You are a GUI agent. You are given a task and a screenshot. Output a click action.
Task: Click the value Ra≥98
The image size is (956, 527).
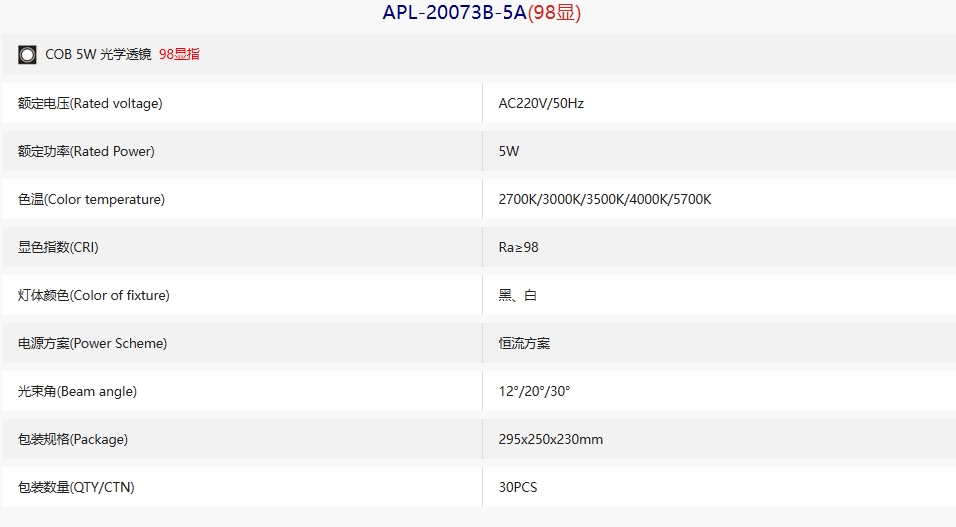[x=518, y=248]
